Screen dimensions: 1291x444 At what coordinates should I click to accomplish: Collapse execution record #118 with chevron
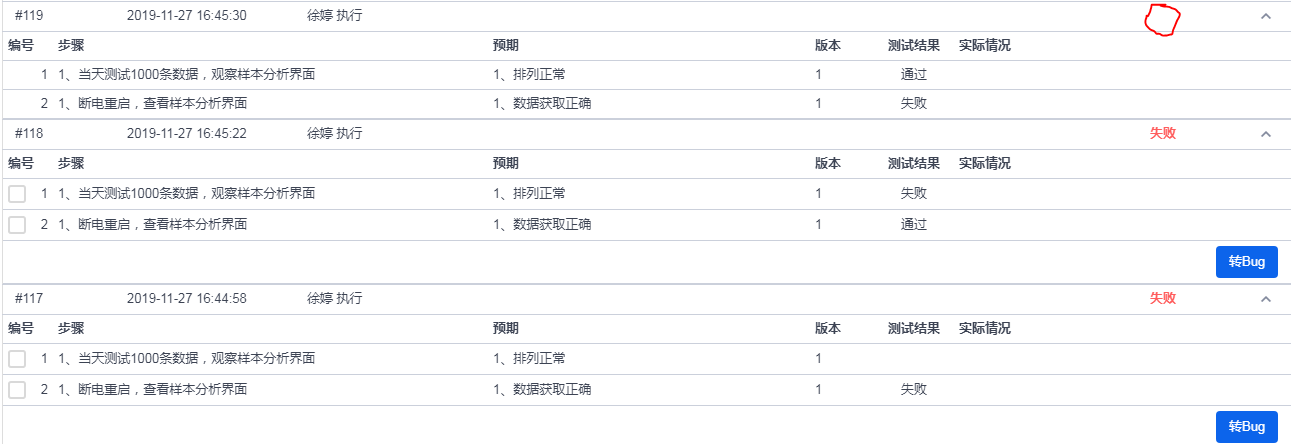tap(1265, 134)
